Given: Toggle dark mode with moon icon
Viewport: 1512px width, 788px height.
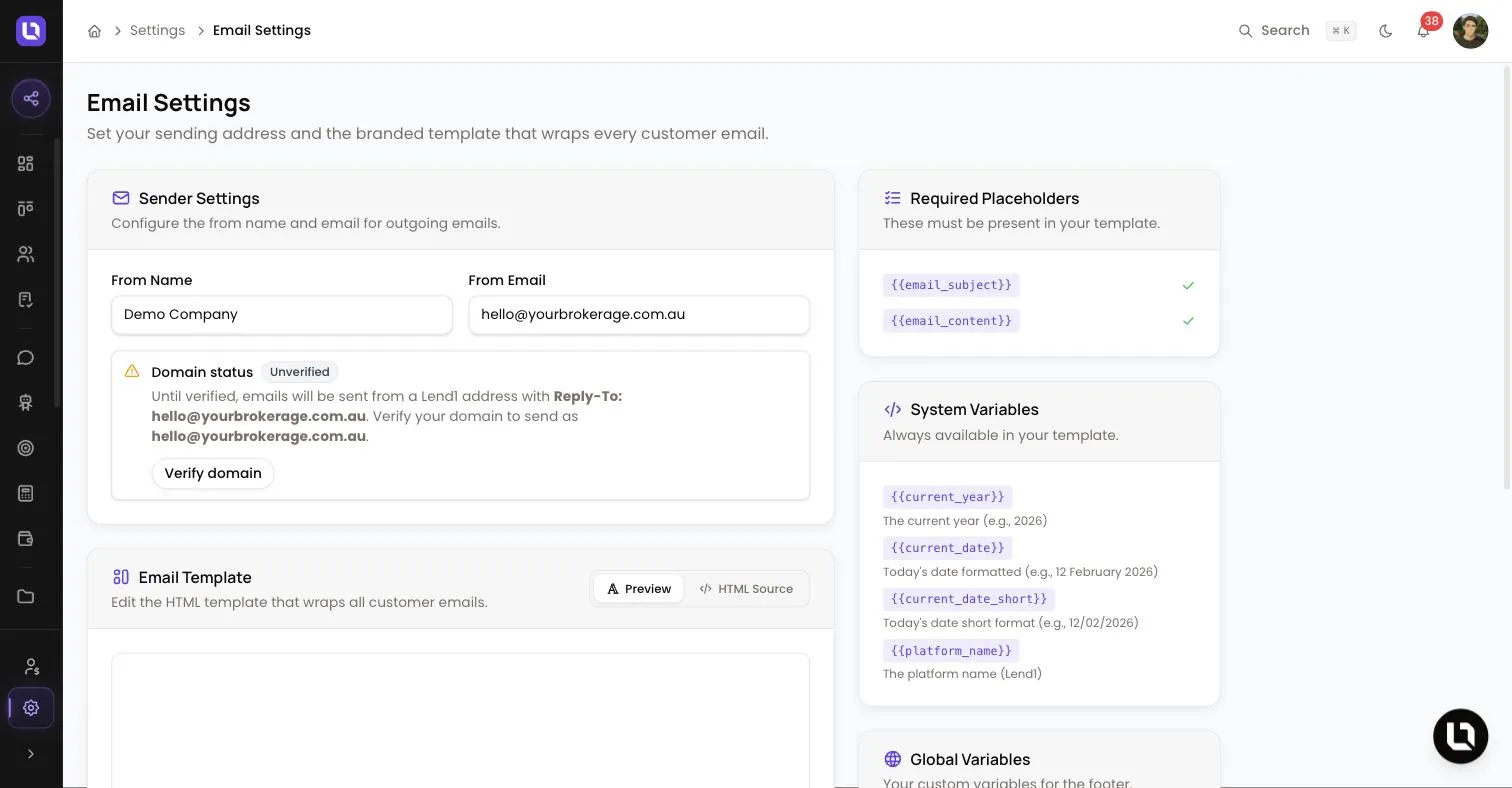Looking at the screenshot, I should pos(1386,31).
